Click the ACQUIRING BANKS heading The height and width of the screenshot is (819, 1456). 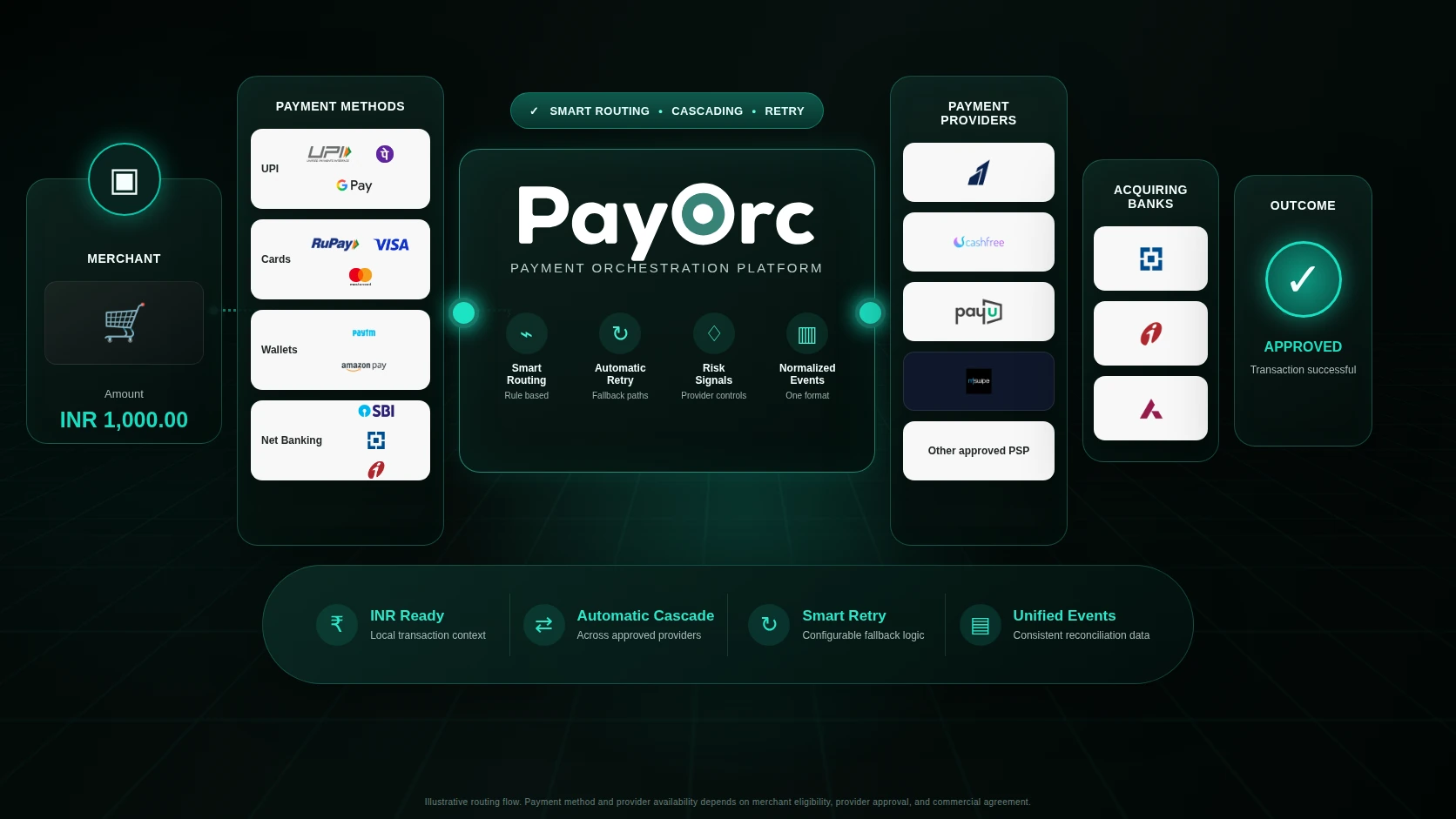pos(1150,197)
